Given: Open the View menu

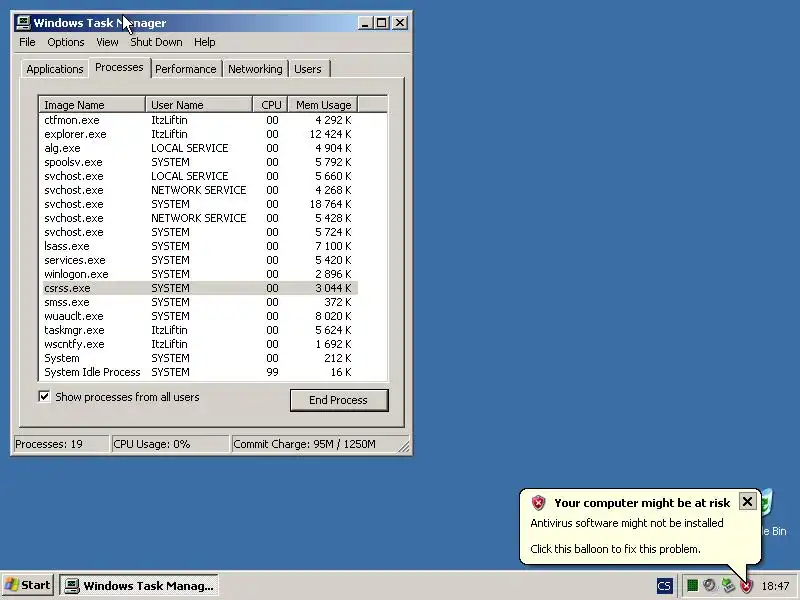Looking at the screenshot, I should coord(107,42).
